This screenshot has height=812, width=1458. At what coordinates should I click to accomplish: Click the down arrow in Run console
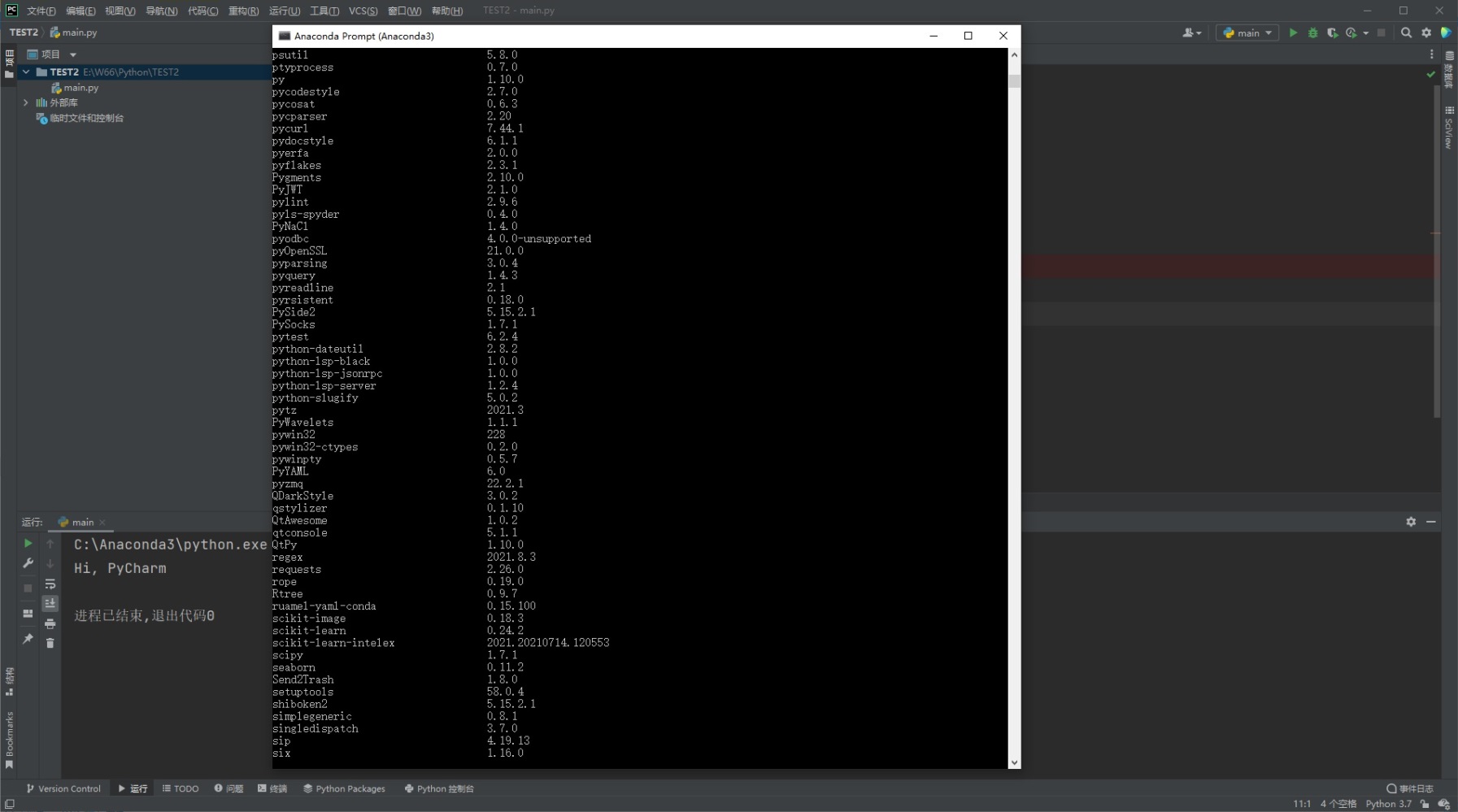point(50,563)
